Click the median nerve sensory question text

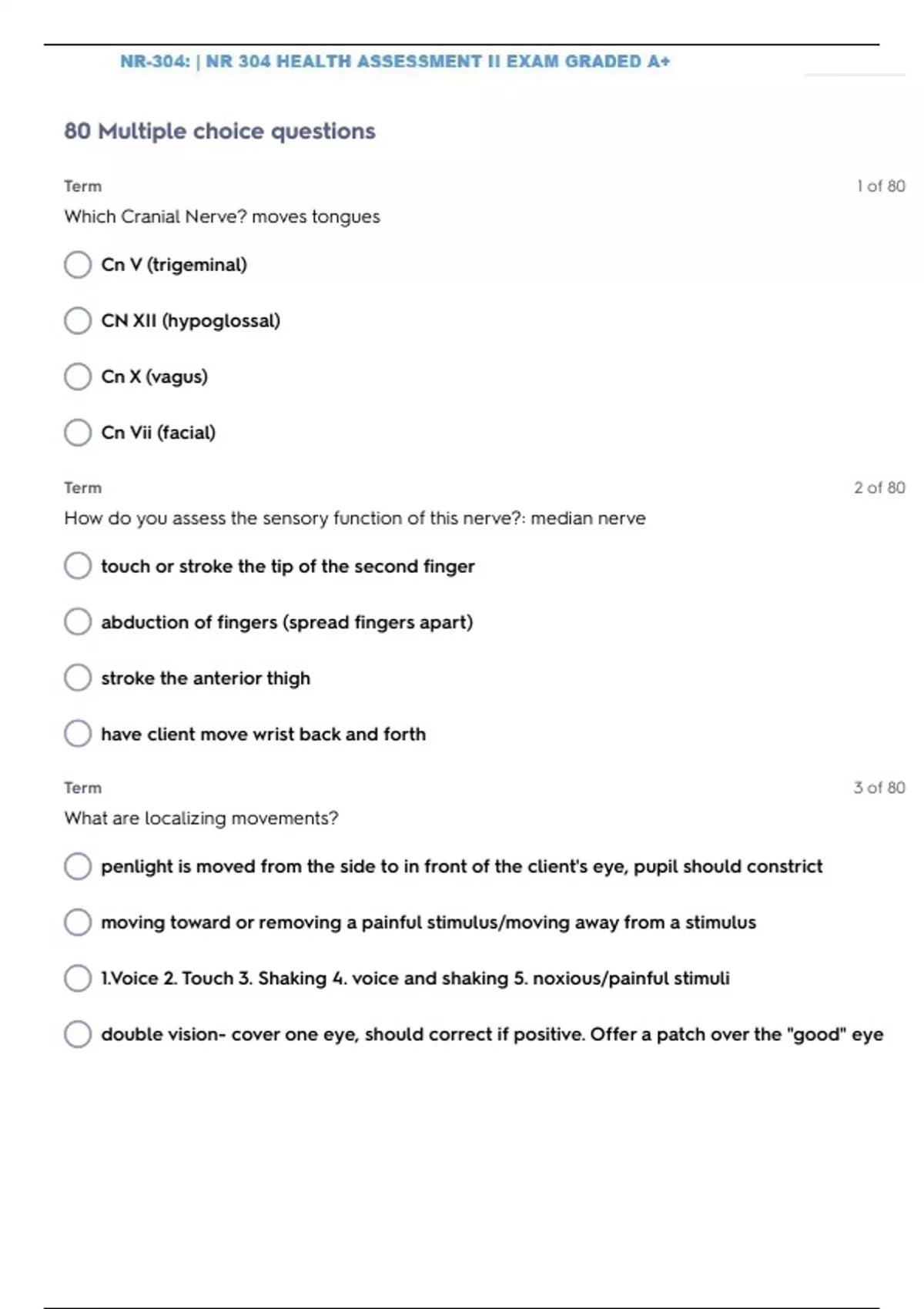pos(354,518)
